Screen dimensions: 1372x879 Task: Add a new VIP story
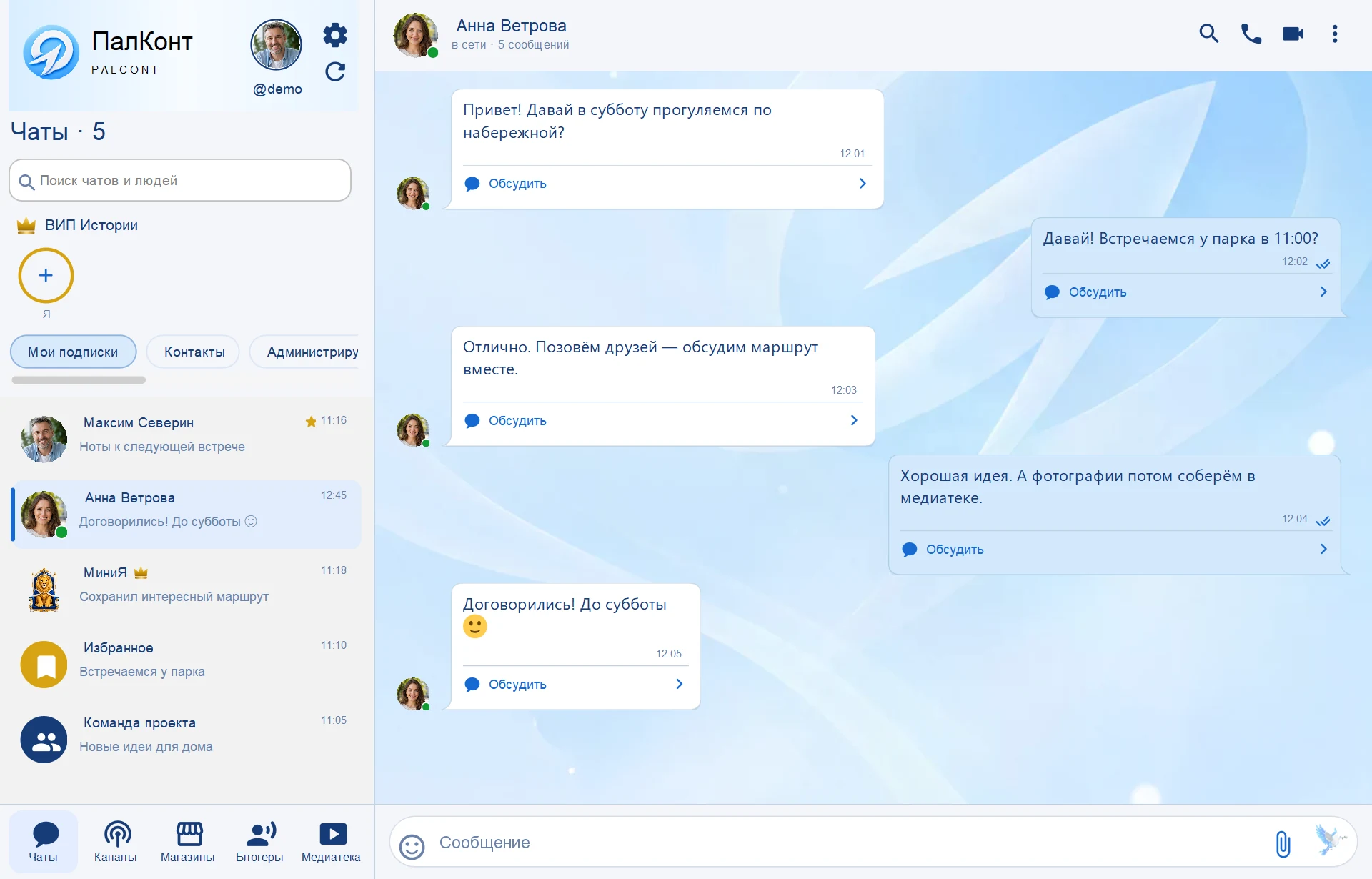46,275
